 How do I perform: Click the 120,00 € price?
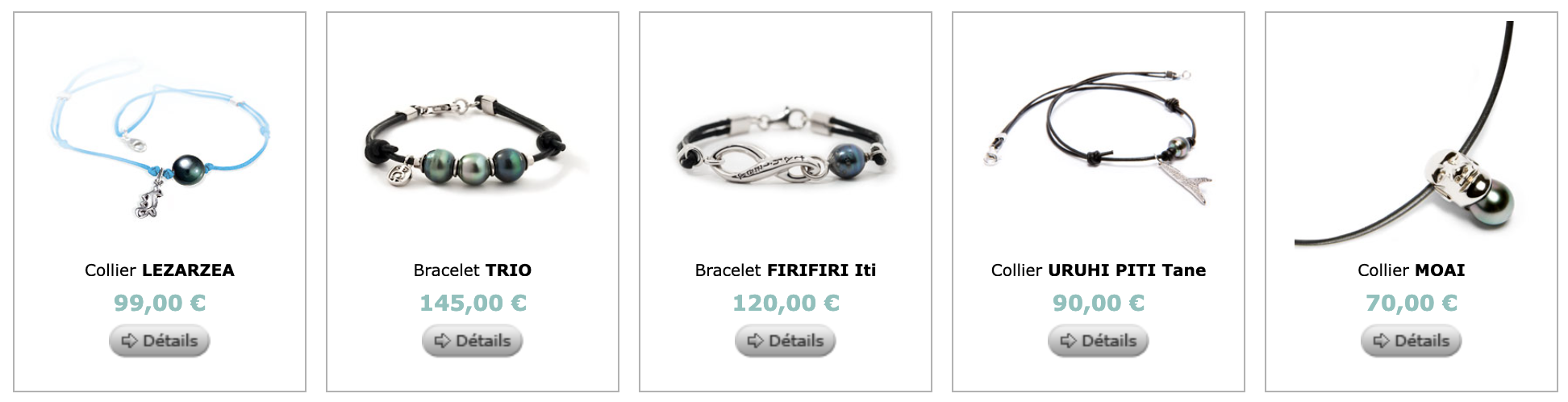786,303
